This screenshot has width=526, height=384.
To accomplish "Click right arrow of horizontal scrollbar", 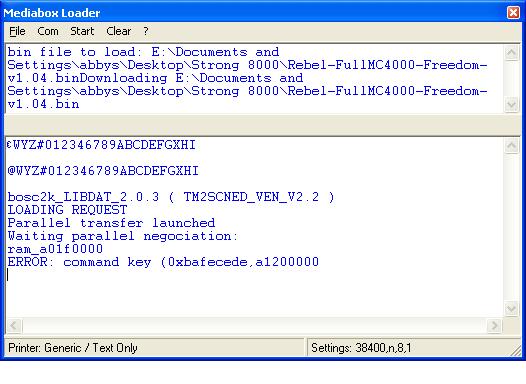I will point(494,325).
